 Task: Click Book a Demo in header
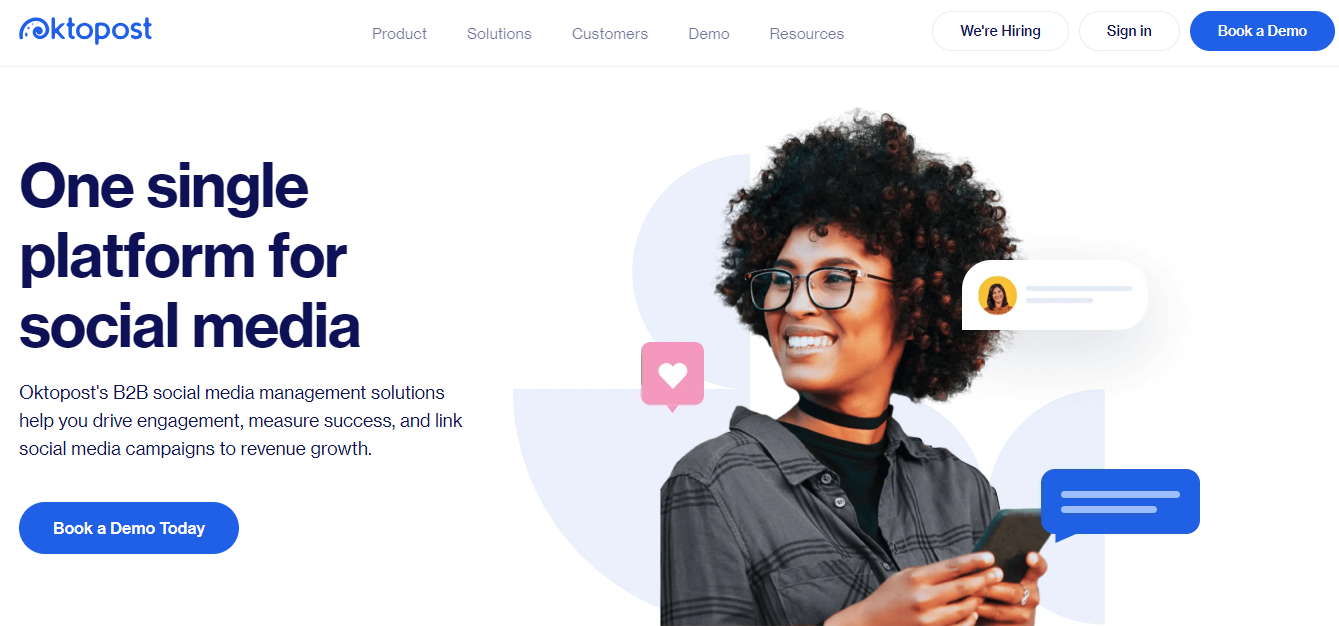(1262, 31)
